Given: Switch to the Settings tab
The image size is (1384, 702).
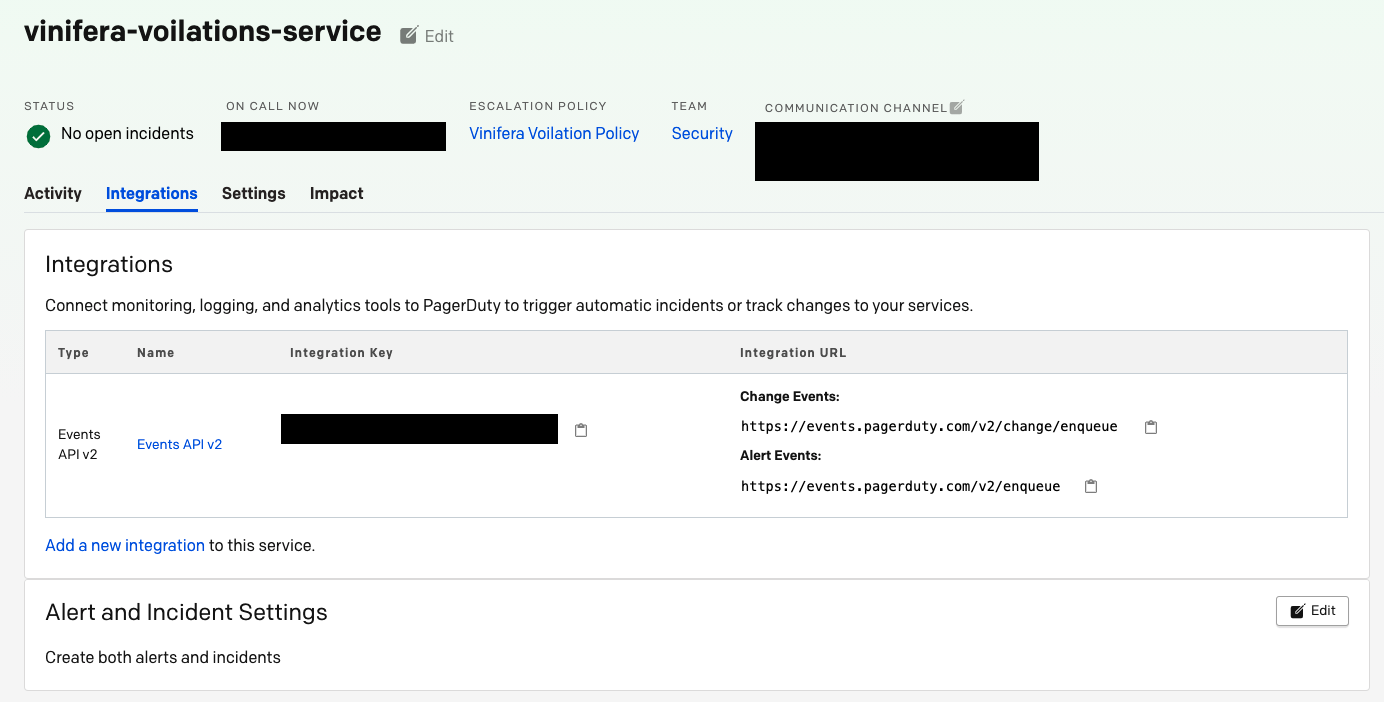Looking at the screenshot, I should coord(254,194).
